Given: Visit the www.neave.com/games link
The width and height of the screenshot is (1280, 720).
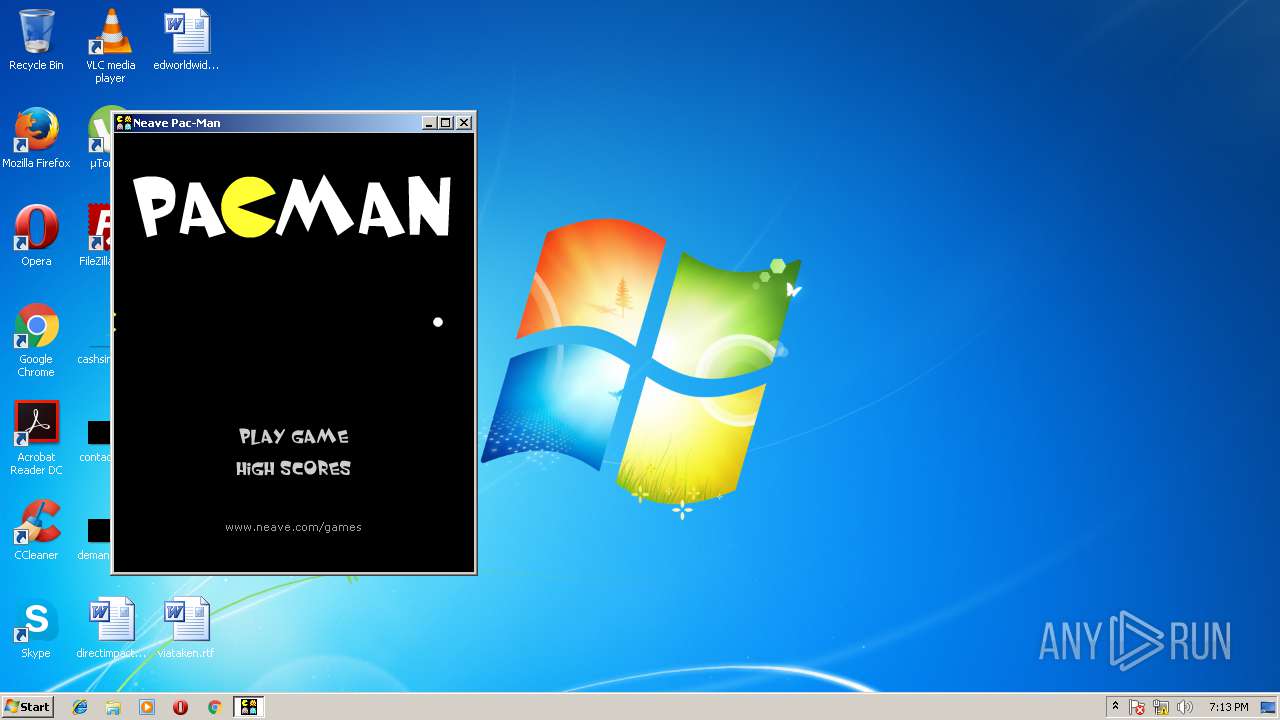Looking at the screenshot, I should point(293,527).
